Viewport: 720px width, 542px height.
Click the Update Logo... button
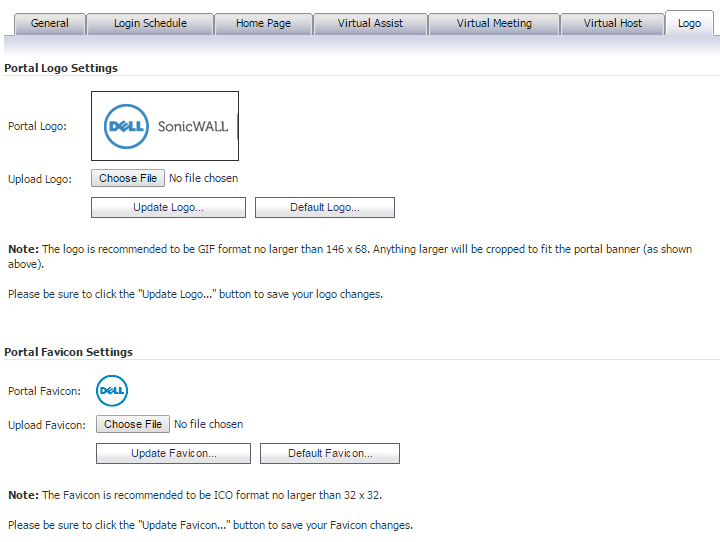click(x=169, y=208)
